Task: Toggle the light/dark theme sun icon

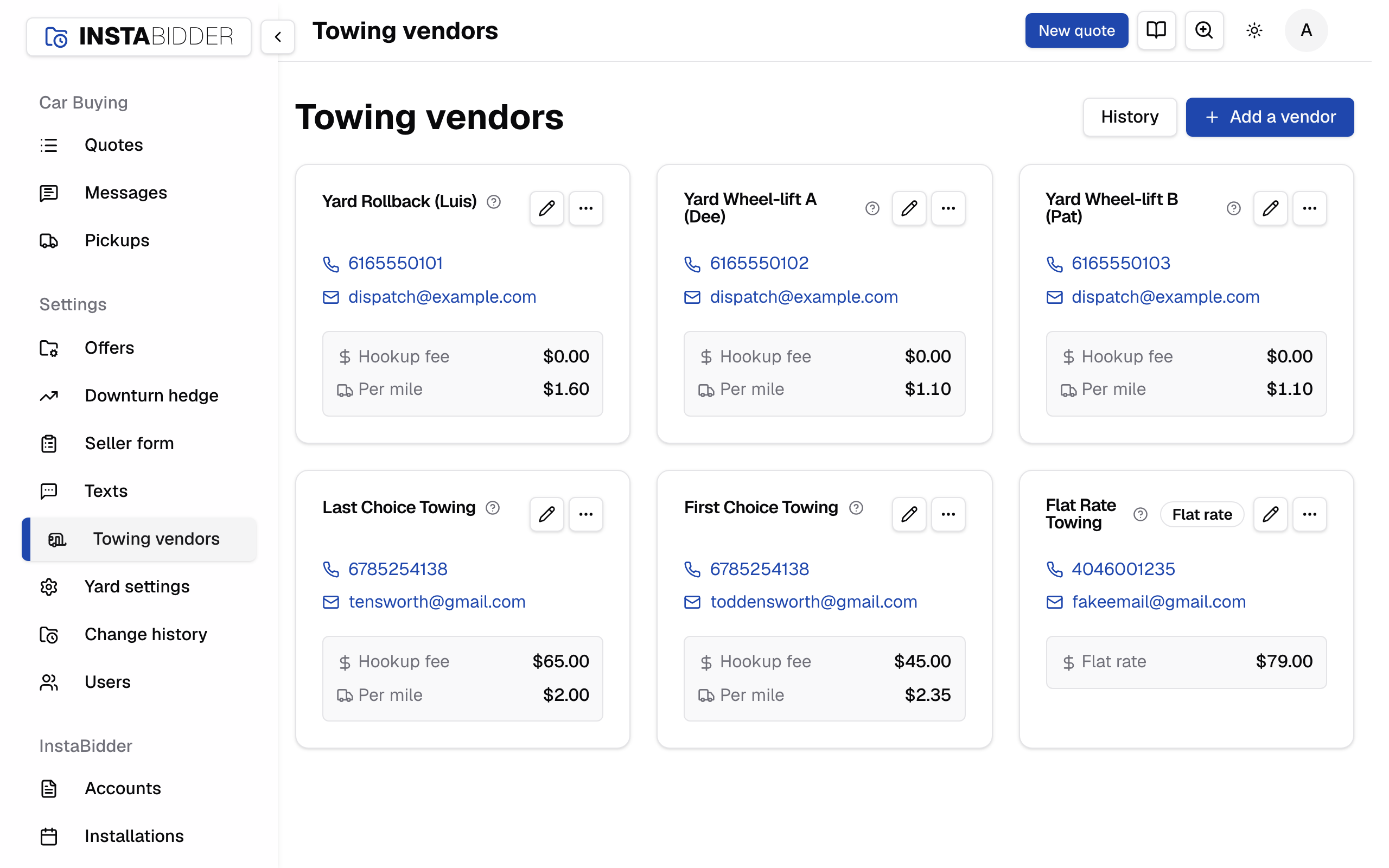Action: tap(1254, 30)
